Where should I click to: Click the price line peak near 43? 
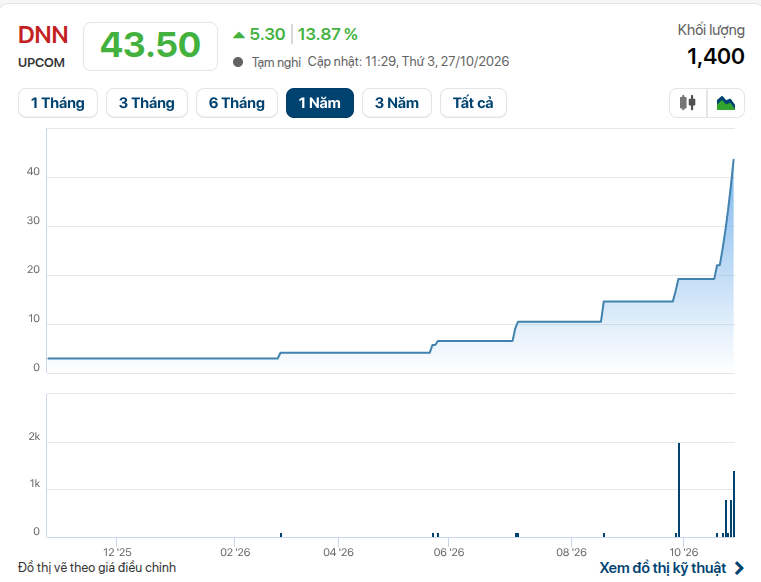[733, 160]
